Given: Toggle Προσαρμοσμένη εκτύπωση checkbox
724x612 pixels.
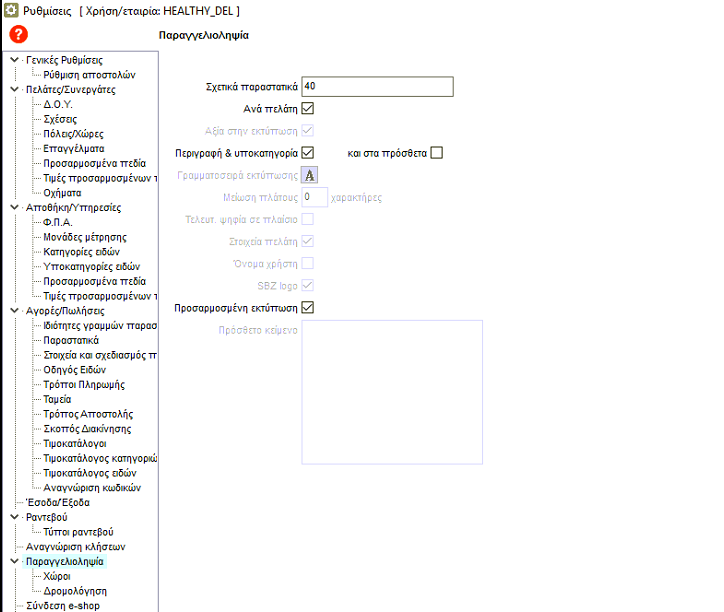Looking at the screenshot, I should [308, 307].
